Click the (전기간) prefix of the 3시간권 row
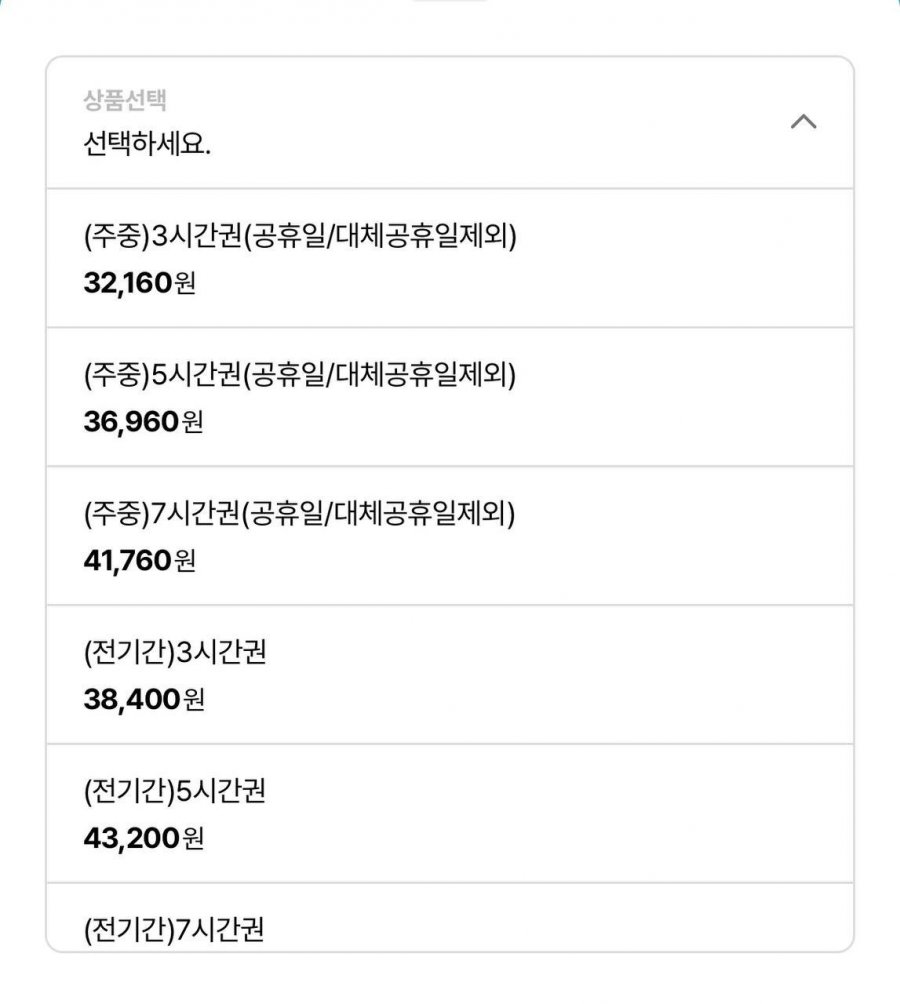 pyautogui.click(x=128, y=654)
